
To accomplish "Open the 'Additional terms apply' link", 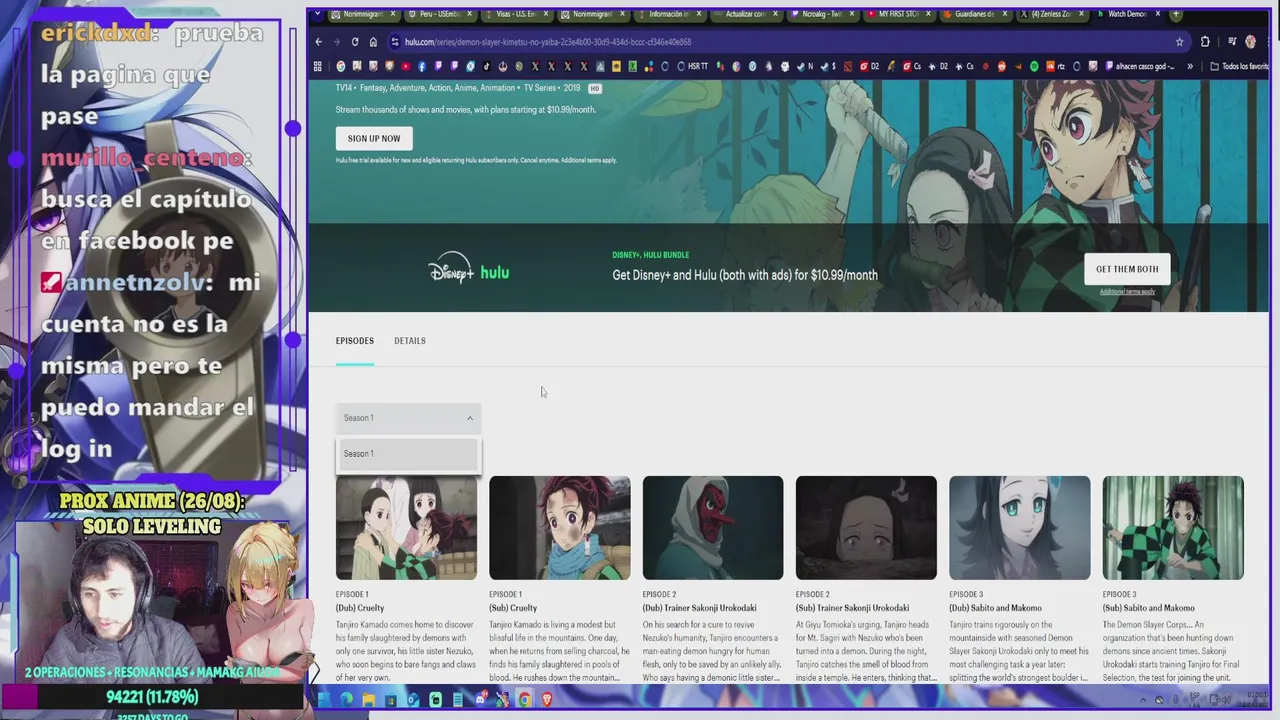I will [x=1127, y=292].
